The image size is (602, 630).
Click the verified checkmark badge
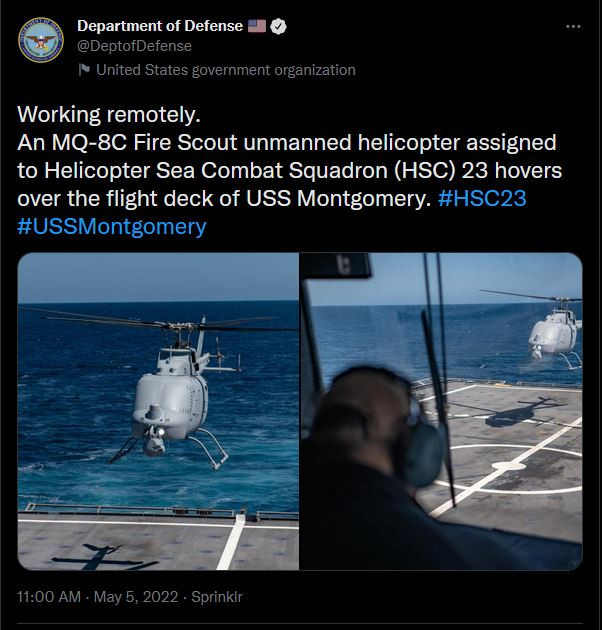point(278,27)
